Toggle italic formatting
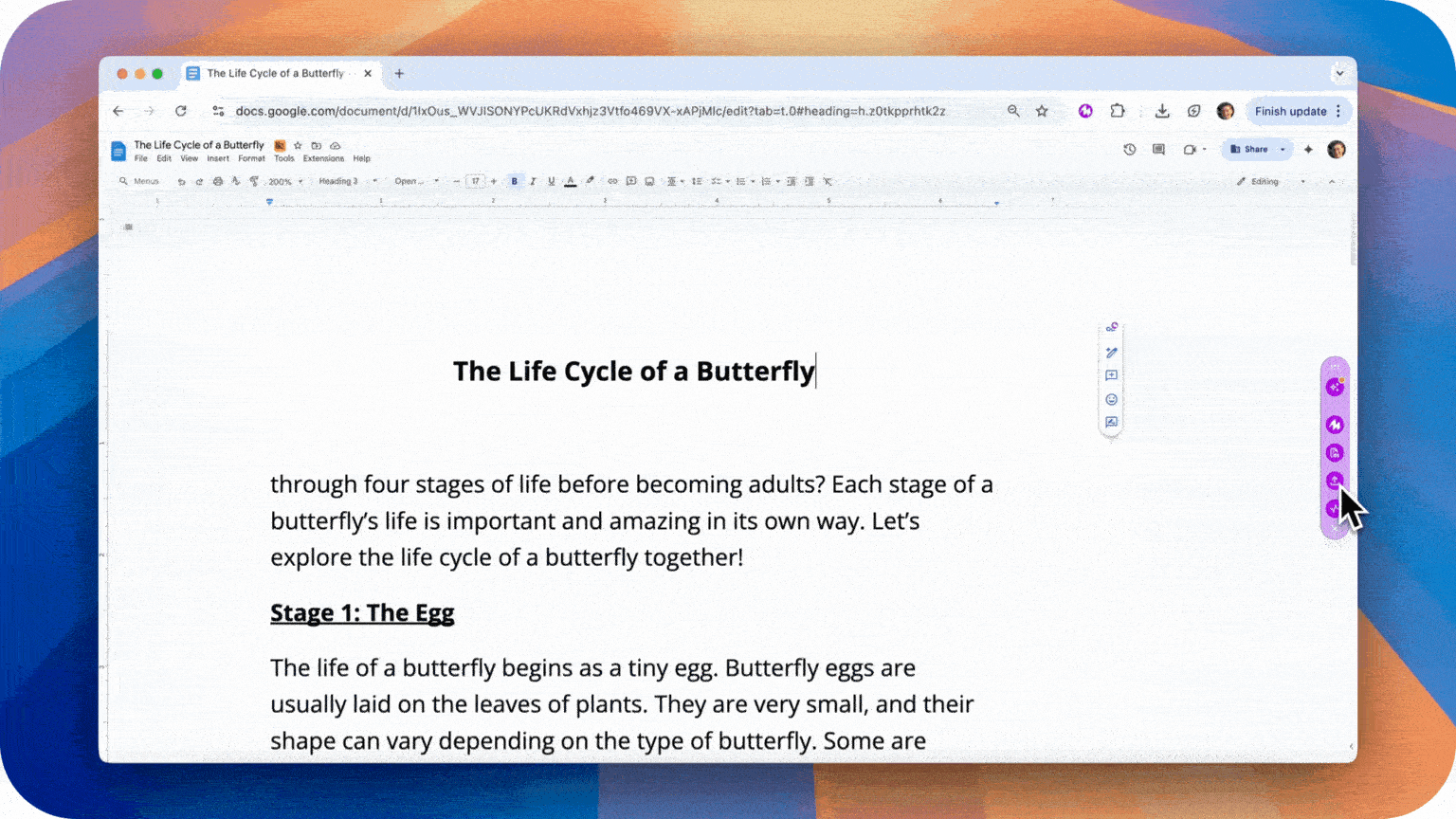This screenshot has height=819, width=1456. tap(533, 181)
